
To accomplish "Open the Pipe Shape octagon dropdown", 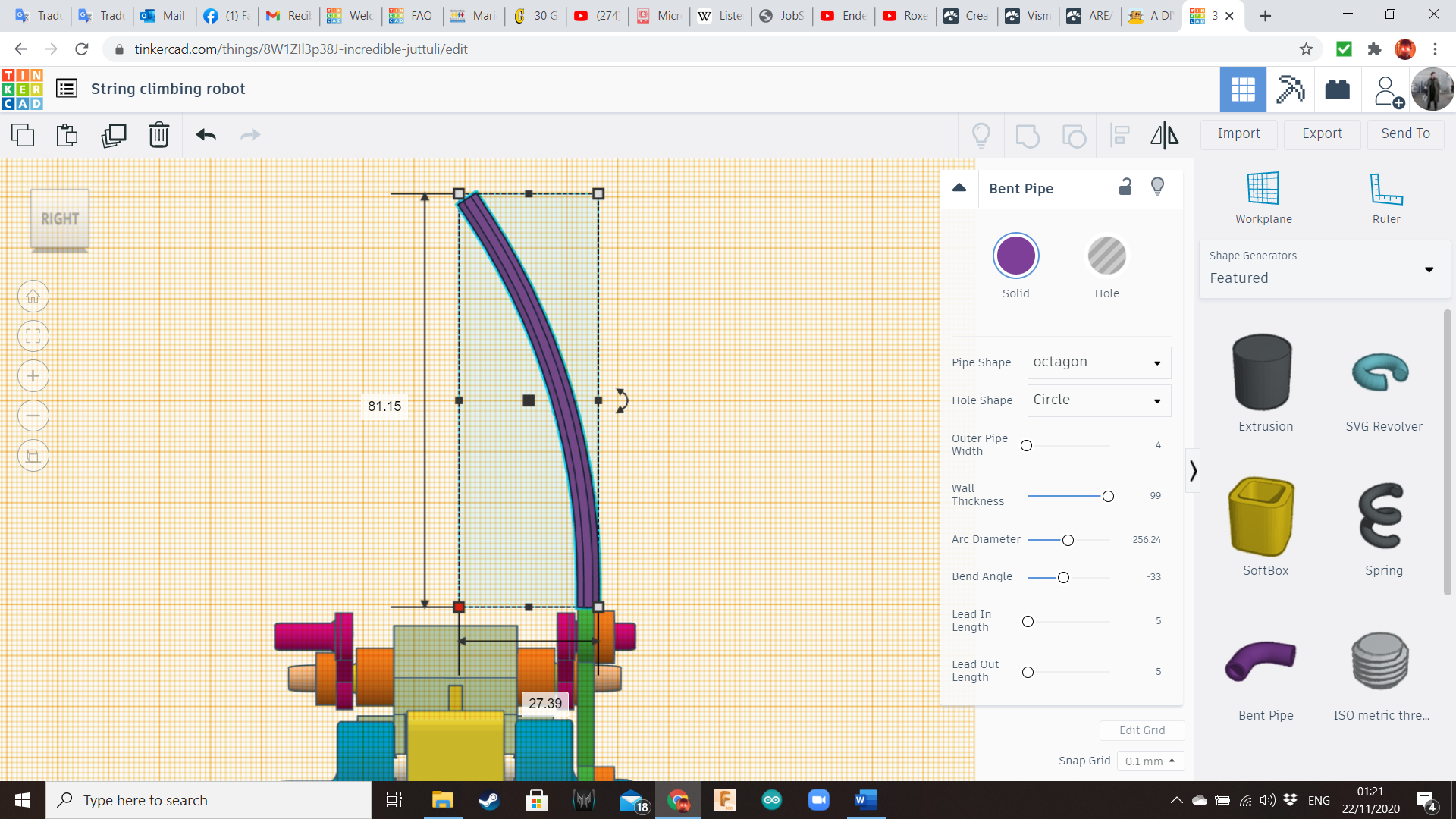I will 1099,362.
